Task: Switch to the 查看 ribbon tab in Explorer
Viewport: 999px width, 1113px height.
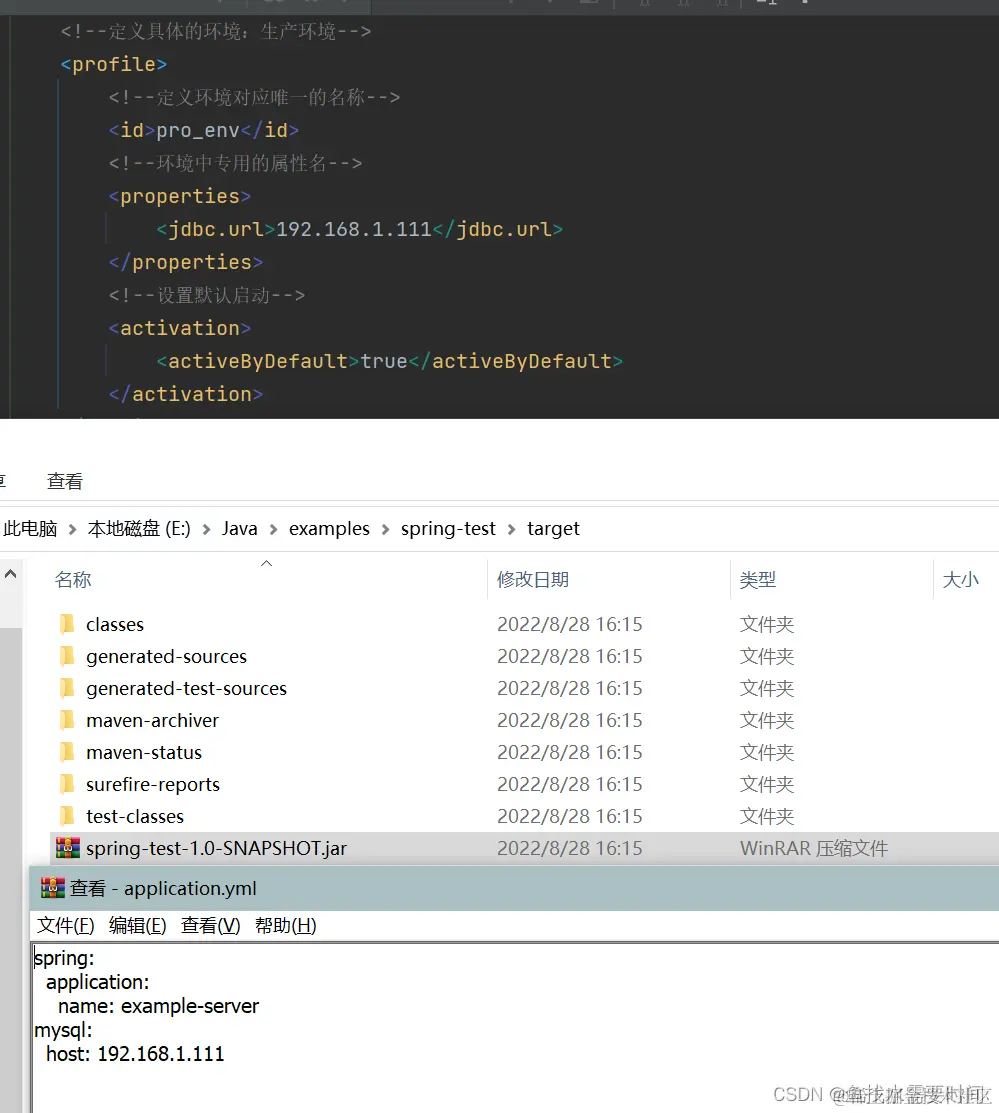Action: click(x=65, y=481)
